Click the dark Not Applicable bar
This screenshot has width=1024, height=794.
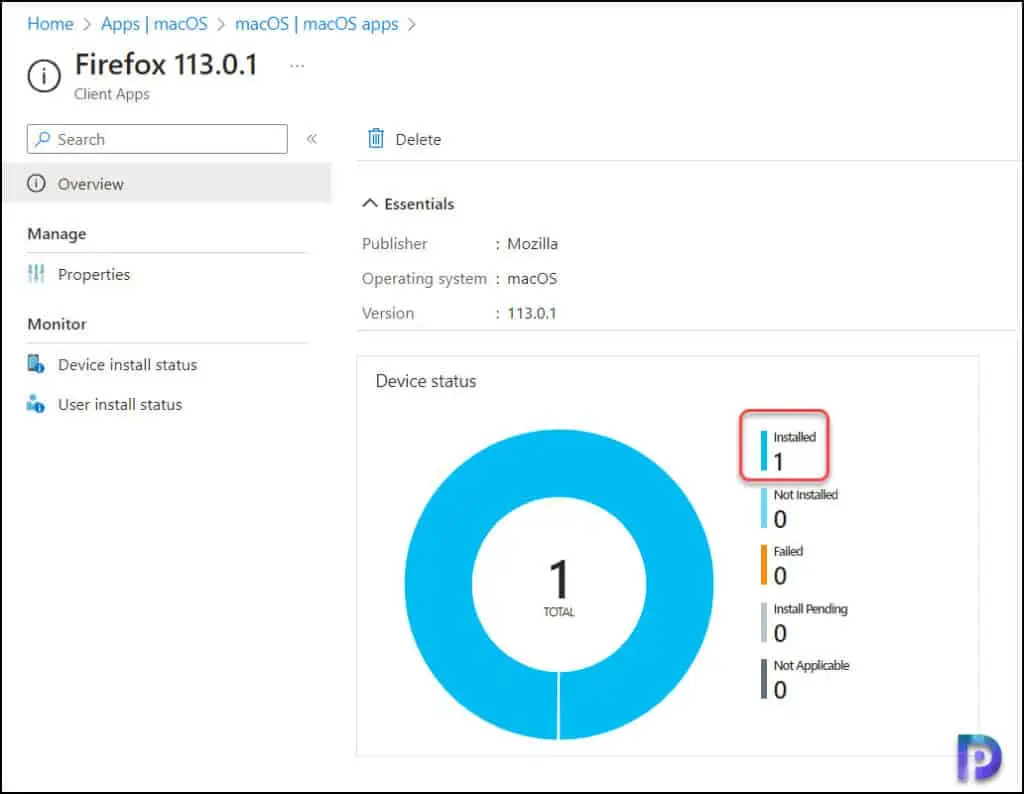point(764,679)
